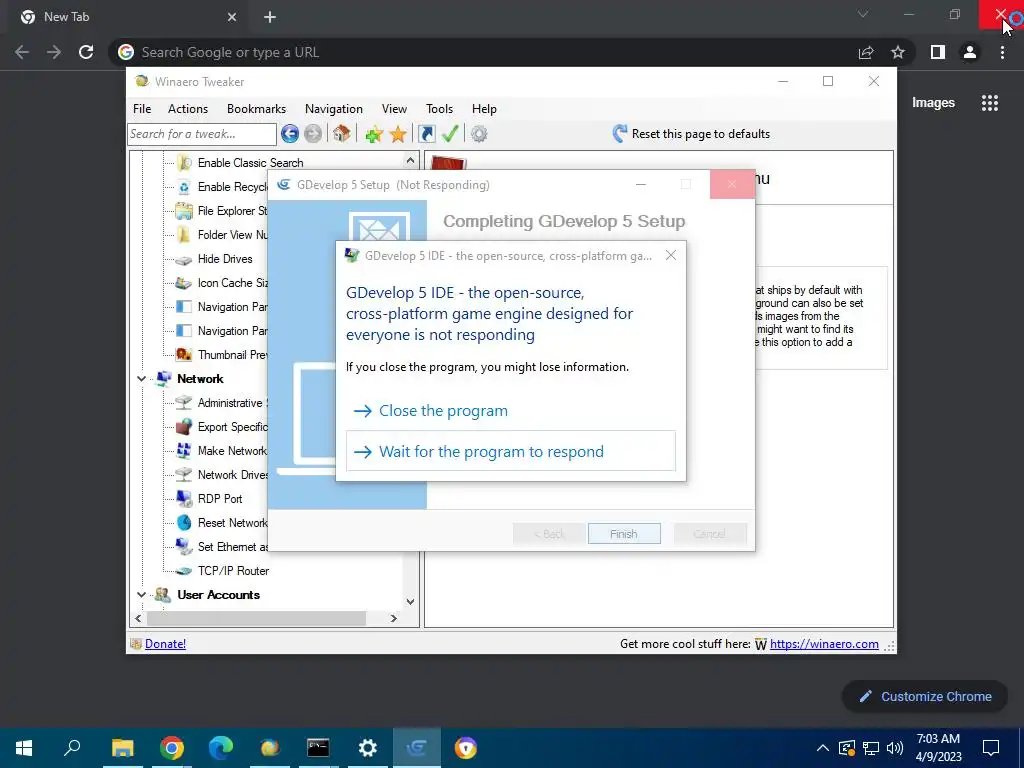Open the notification center icon
Image resolution: width=1024 pixels, height=768 pixels.
[x=991, y=748]
